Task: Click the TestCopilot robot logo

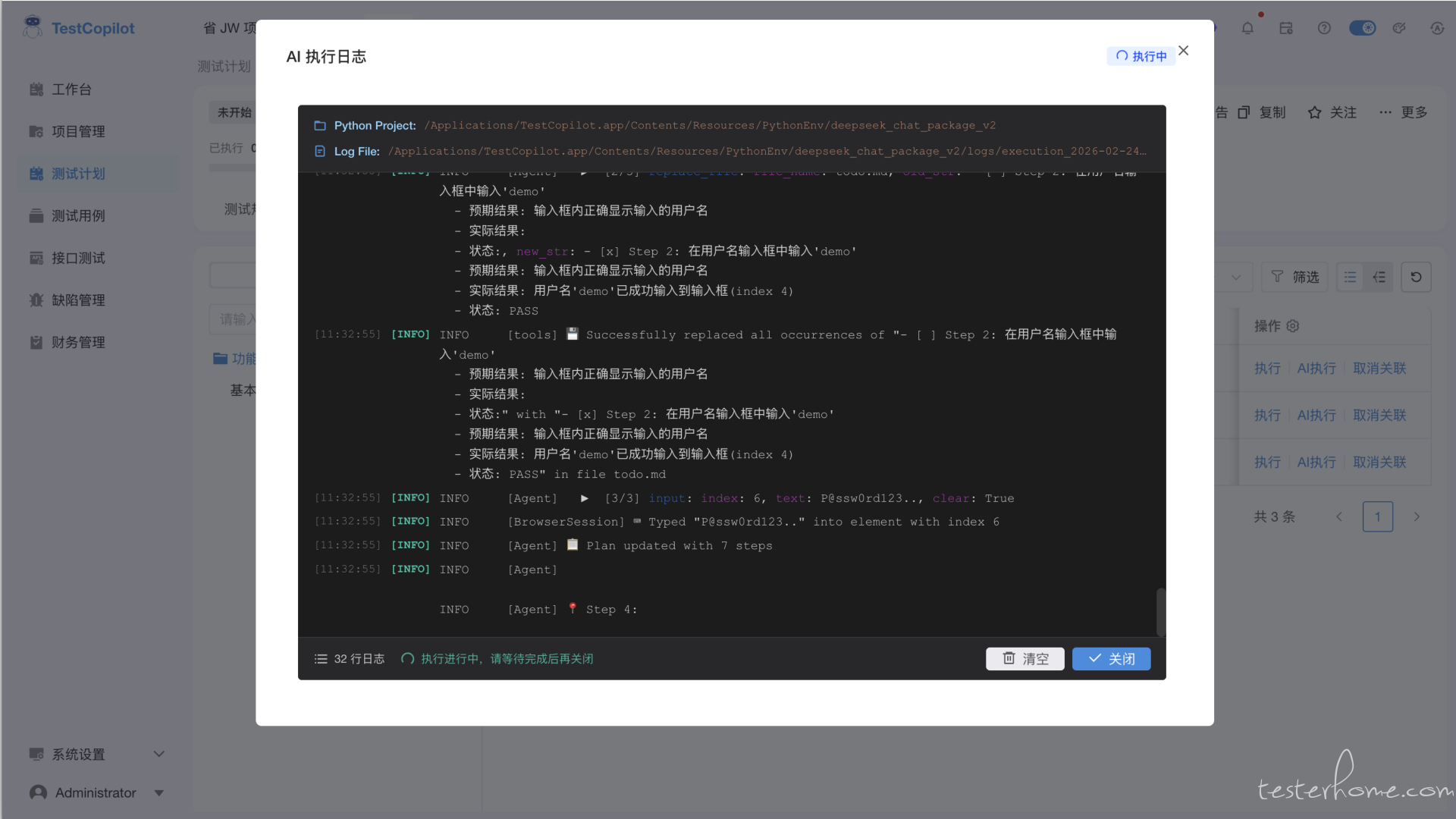Action: click(x=33, y=27)
